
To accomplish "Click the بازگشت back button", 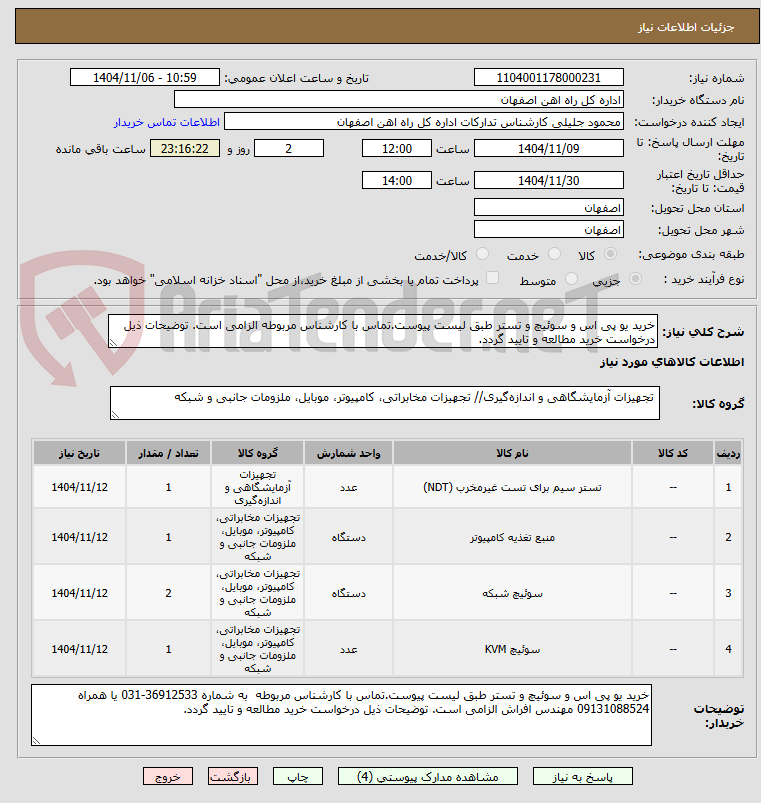I will [232, 776].
